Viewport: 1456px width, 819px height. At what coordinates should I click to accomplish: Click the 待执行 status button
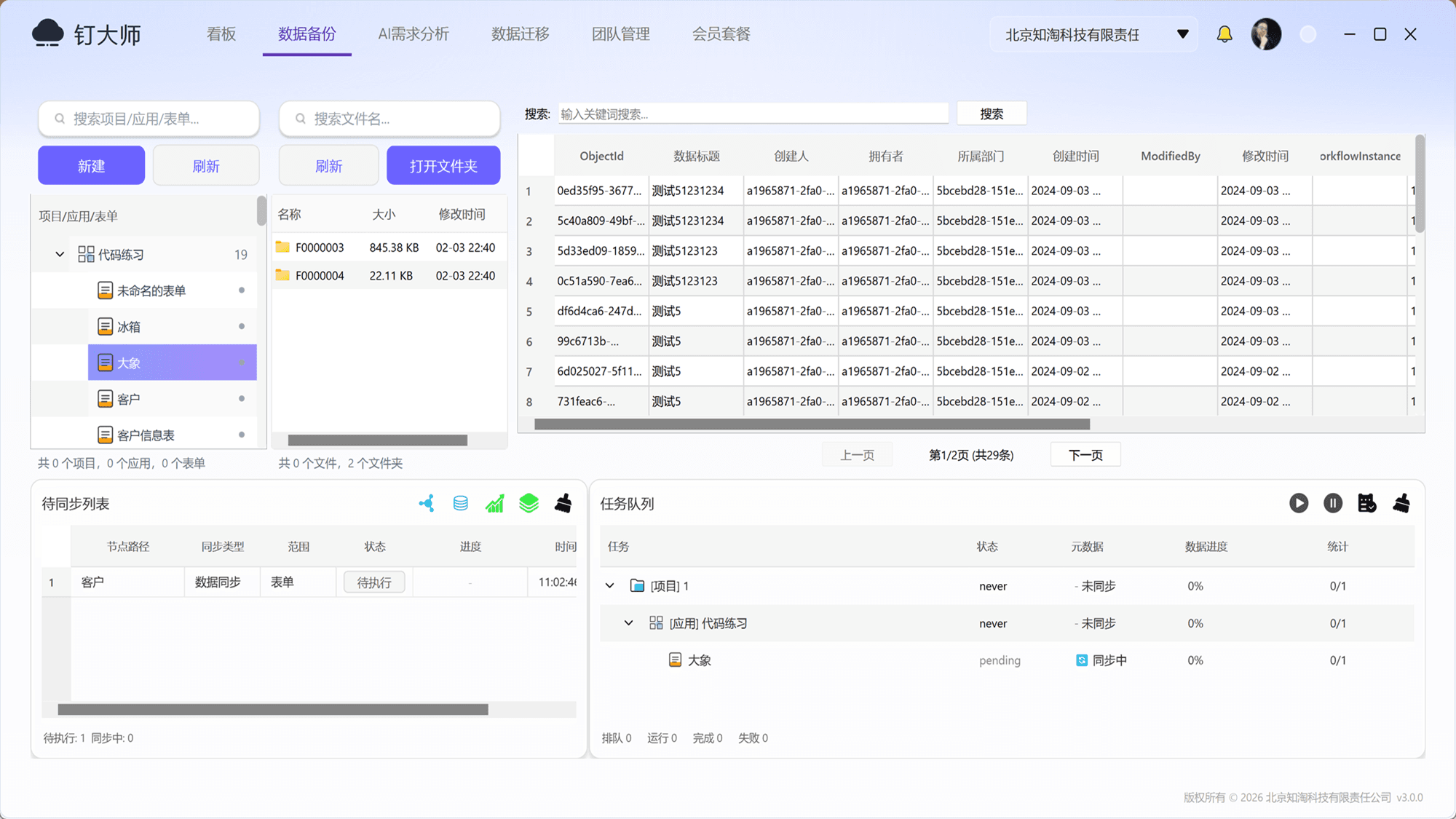point(374,582)
